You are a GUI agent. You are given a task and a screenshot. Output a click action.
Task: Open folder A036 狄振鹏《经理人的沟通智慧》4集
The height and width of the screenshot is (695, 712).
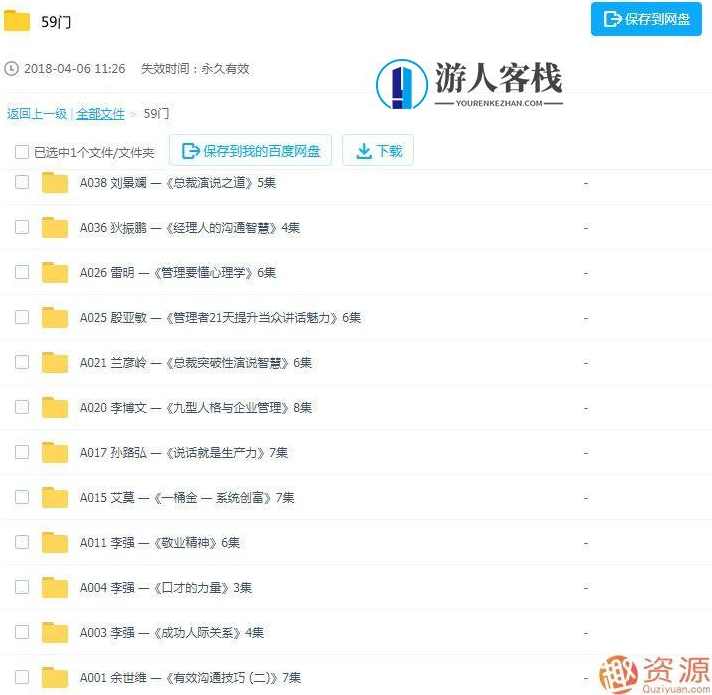tap(190, 227)
